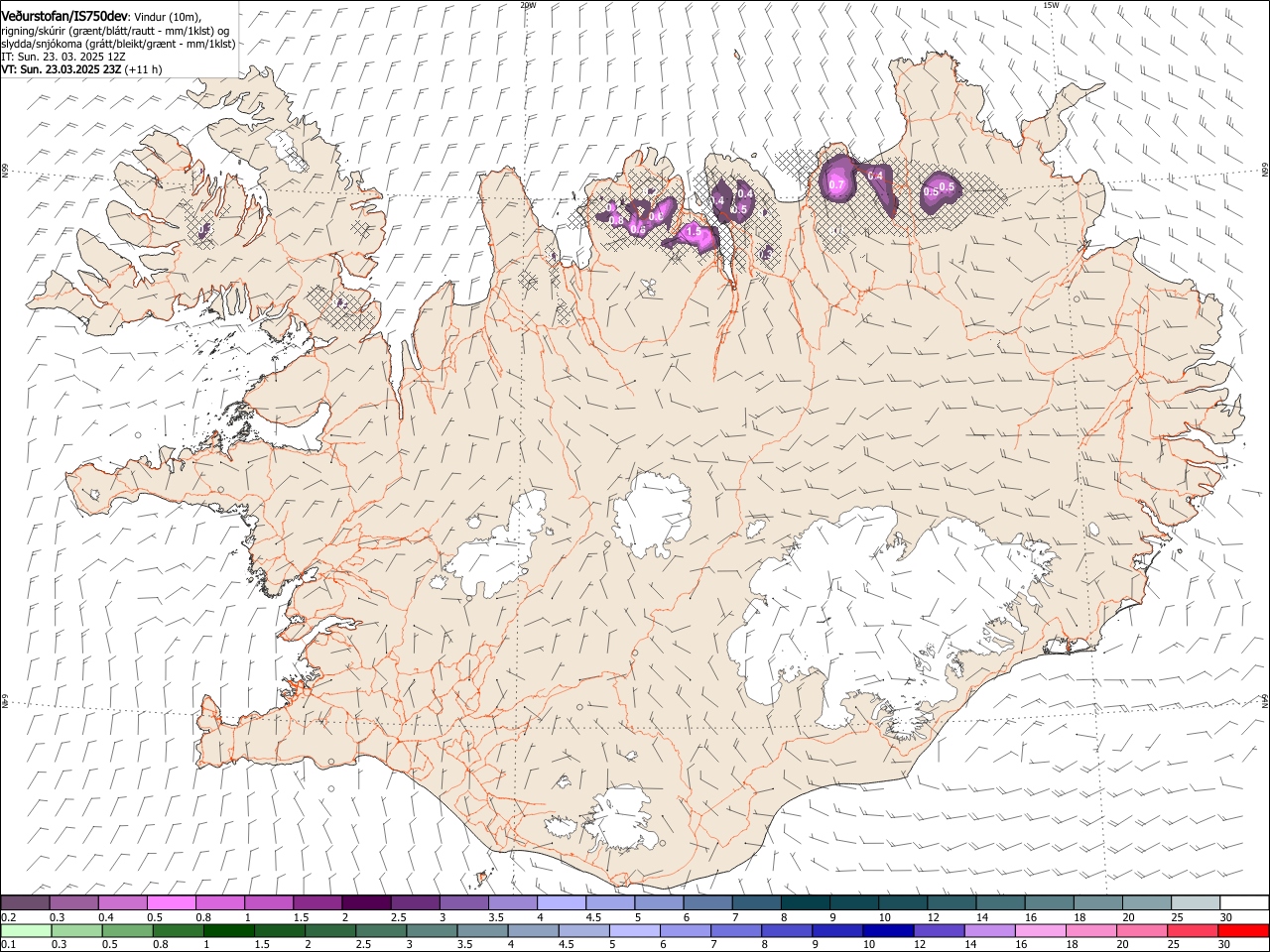Click the 0.2 label in the upper legend row

point(10,917)
